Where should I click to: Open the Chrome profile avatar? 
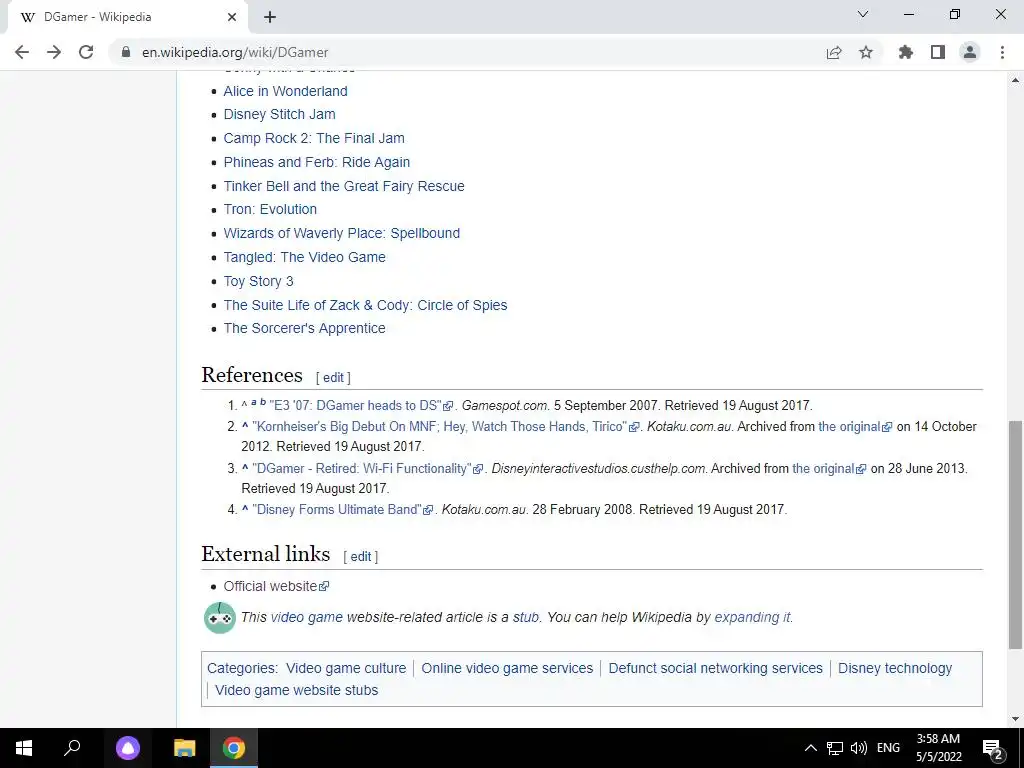tap(970, 52)
